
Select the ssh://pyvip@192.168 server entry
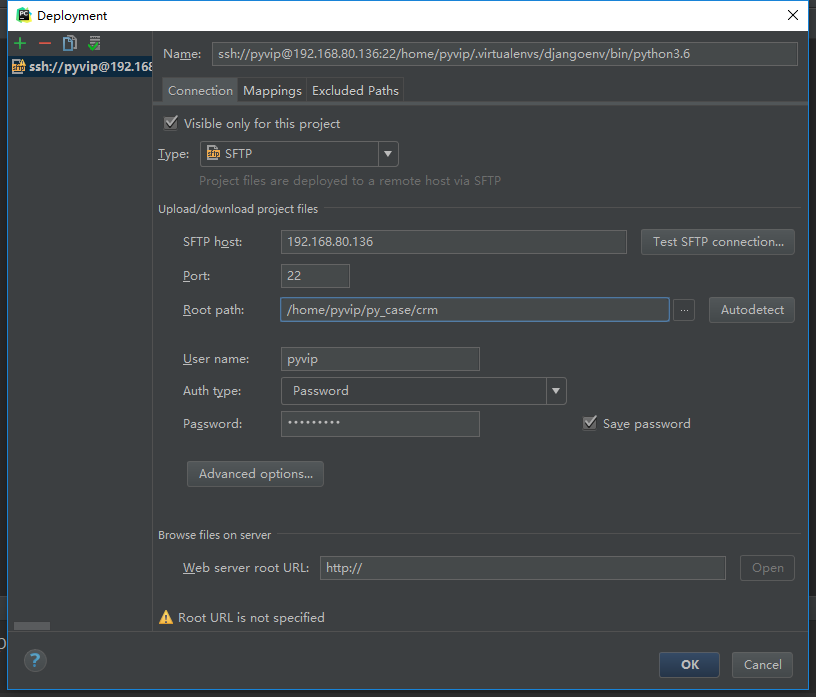81,67
